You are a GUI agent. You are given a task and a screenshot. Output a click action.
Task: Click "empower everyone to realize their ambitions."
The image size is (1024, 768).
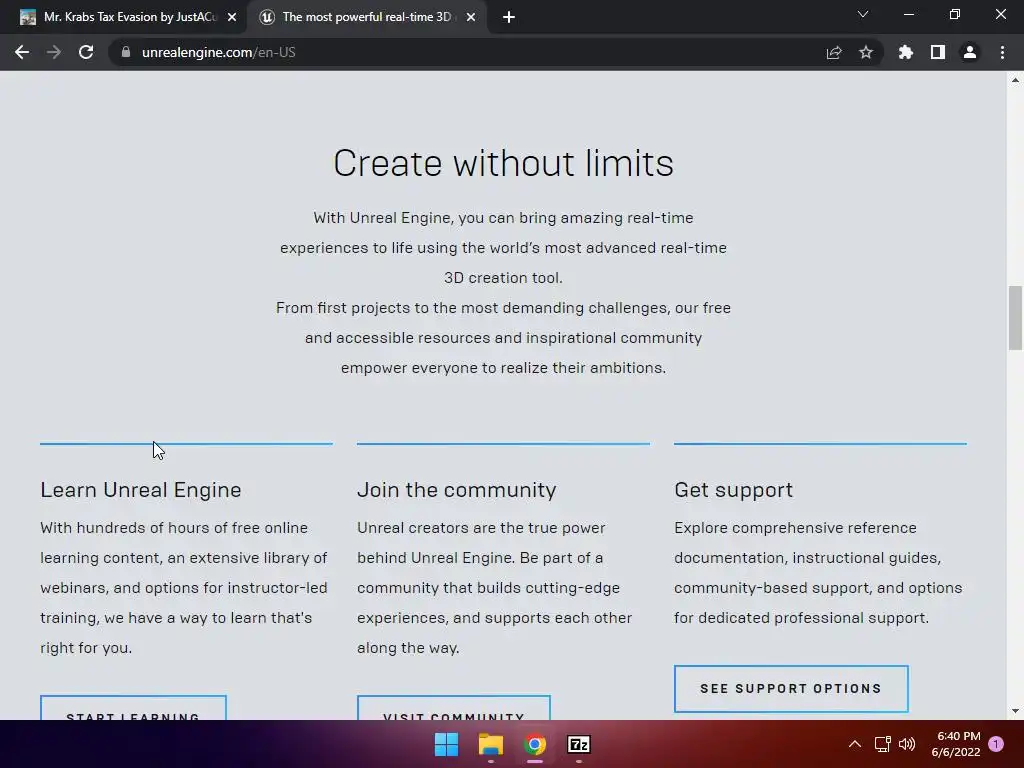point(504,368)
